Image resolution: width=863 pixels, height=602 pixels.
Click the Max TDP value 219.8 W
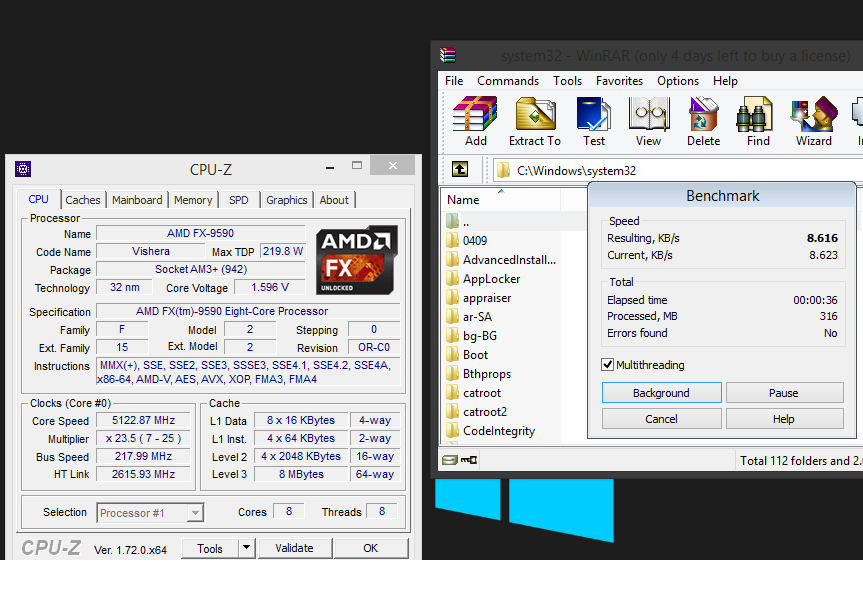(283, 251)
